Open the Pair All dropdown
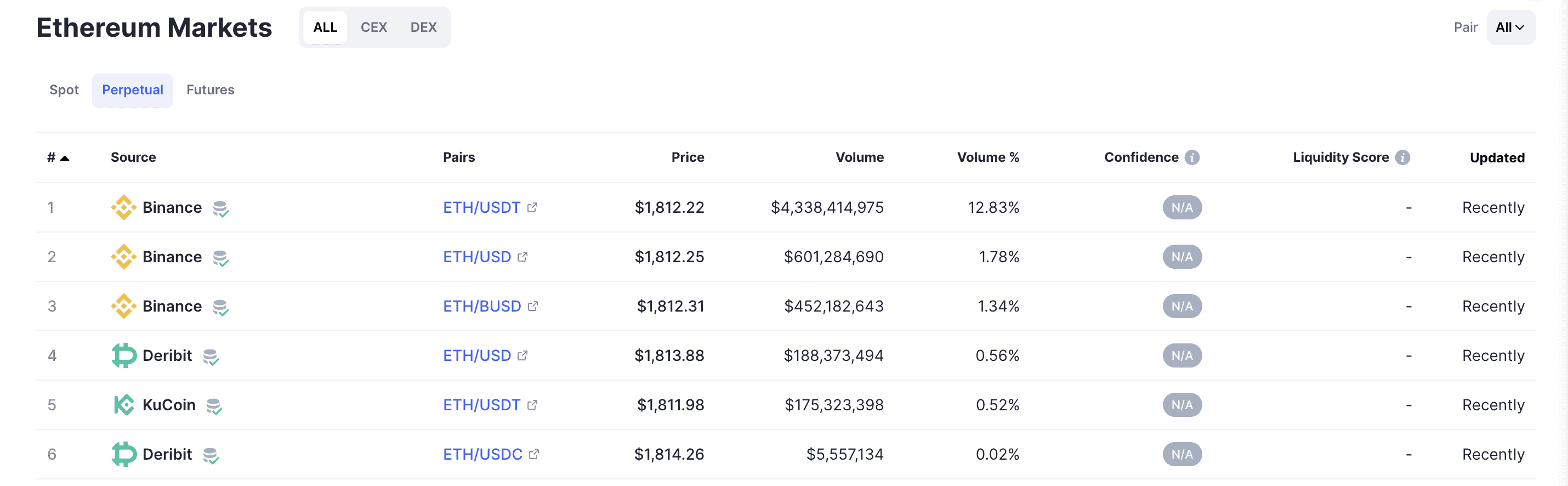This screenshot has width=1568, height=486. pyautogui.click(x=1510, y=27)
